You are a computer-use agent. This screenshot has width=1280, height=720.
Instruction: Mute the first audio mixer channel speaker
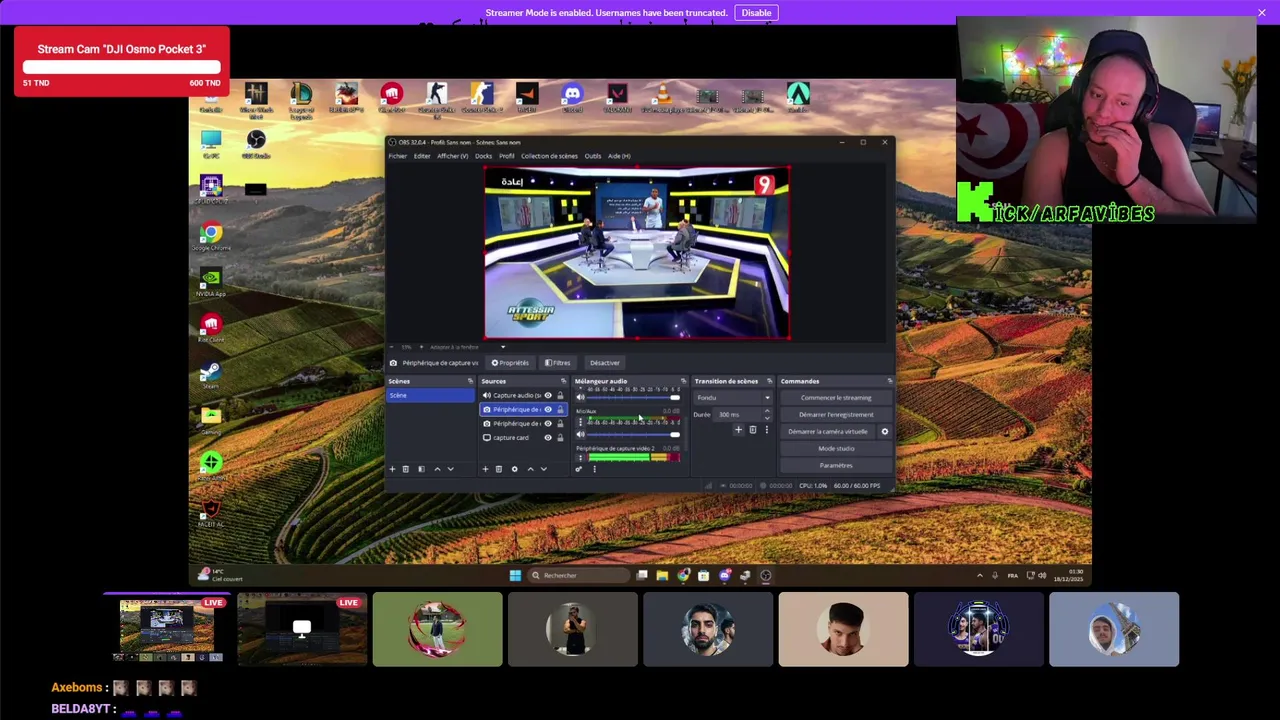tap(580, 398)
